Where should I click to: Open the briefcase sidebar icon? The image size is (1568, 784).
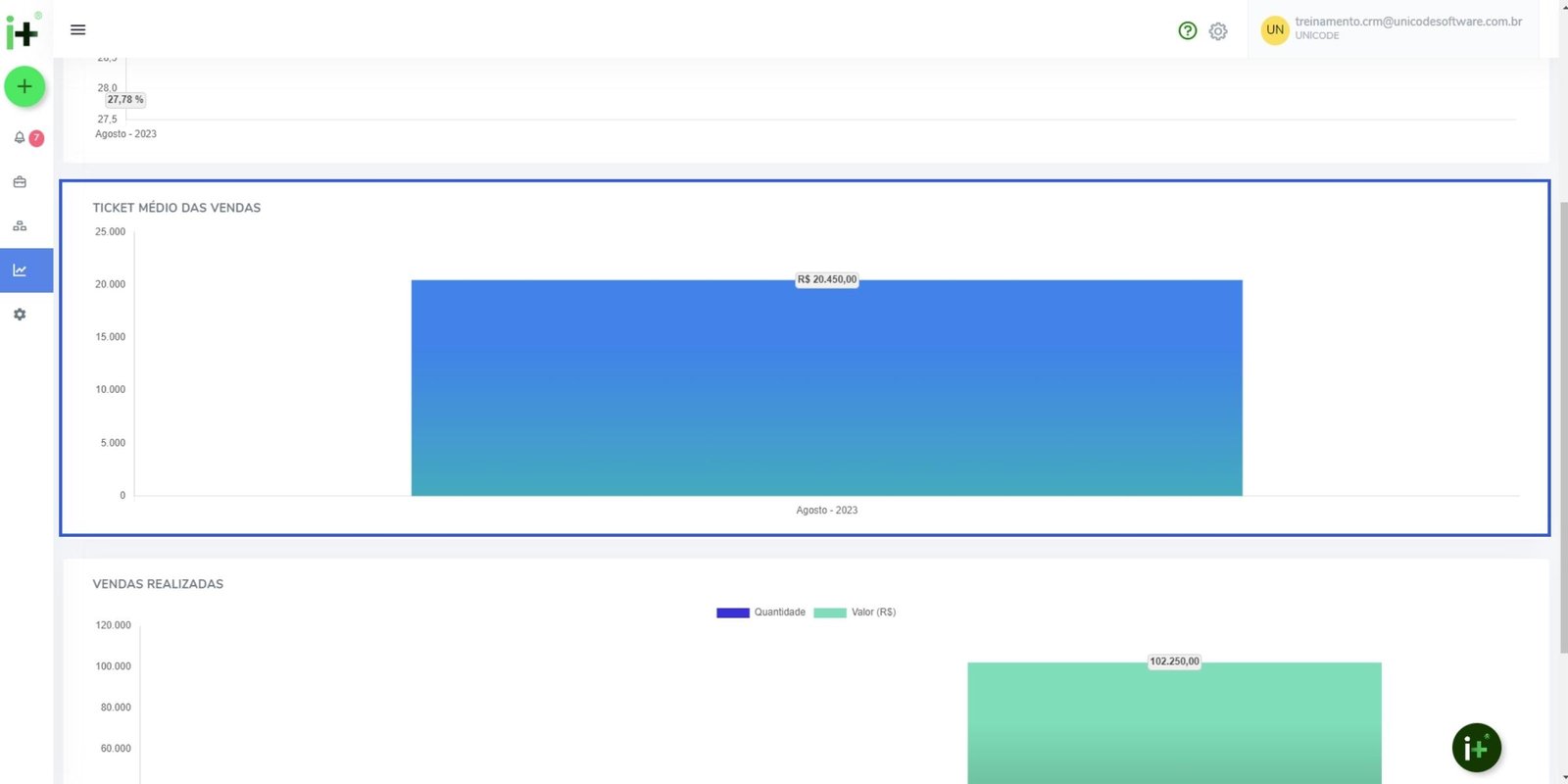(x=20, y=182)
